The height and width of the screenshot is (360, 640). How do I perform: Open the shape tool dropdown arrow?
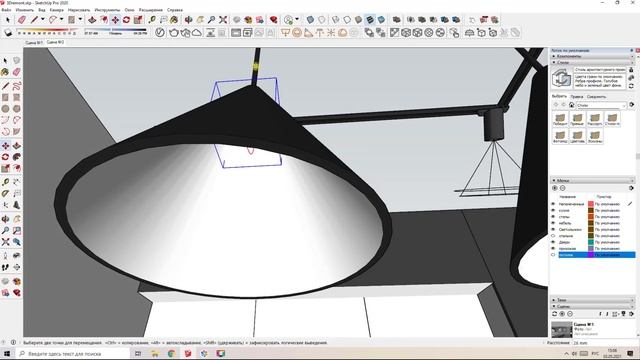pyautogui.click(x=80, y=20)
